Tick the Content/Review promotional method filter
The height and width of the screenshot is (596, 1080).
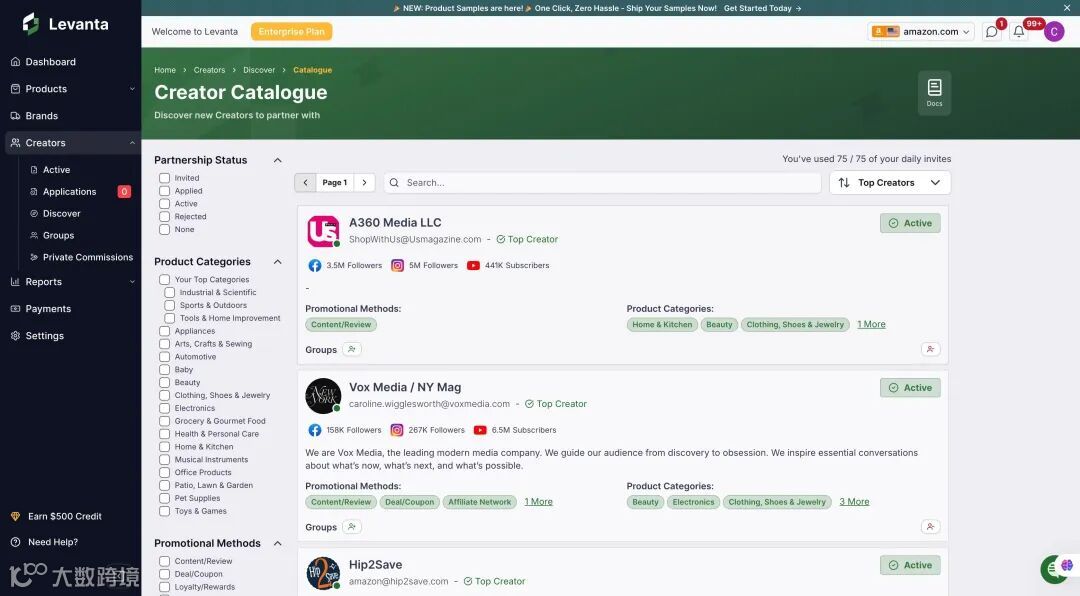pyautogui.click(x=165, y=562)
